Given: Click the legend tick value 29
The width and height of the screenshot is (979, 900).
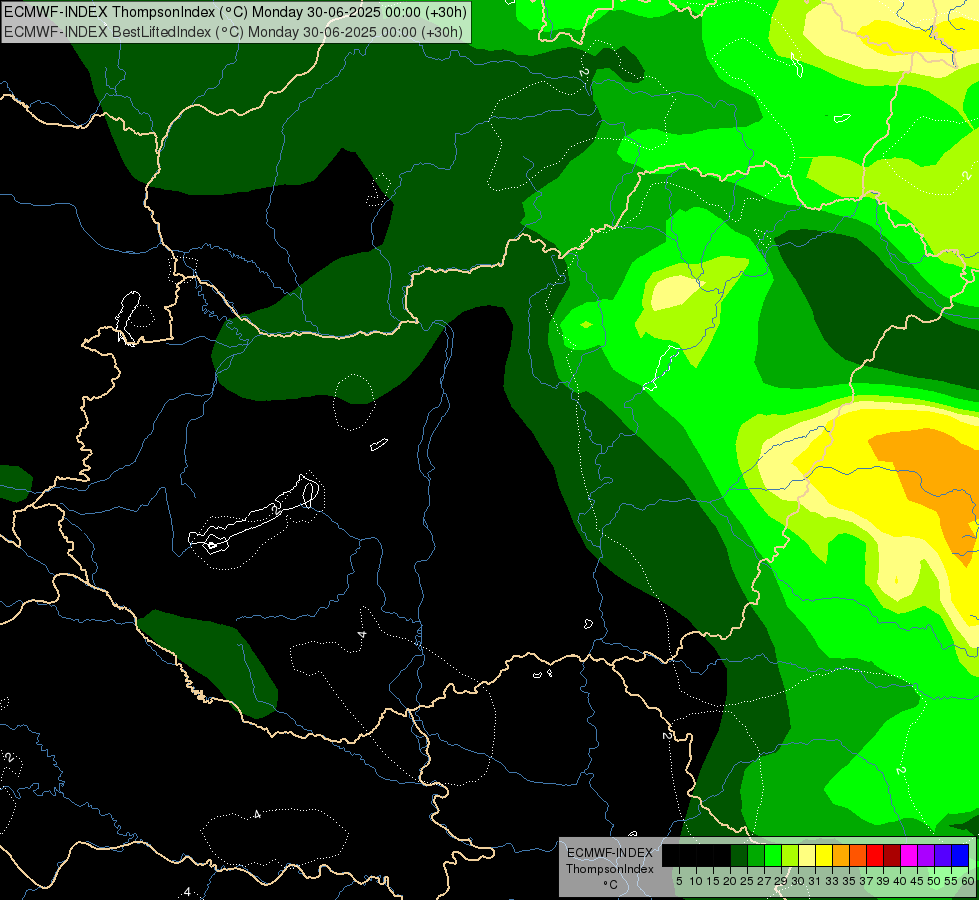Looking at the screenshot, I should [781, 881].
